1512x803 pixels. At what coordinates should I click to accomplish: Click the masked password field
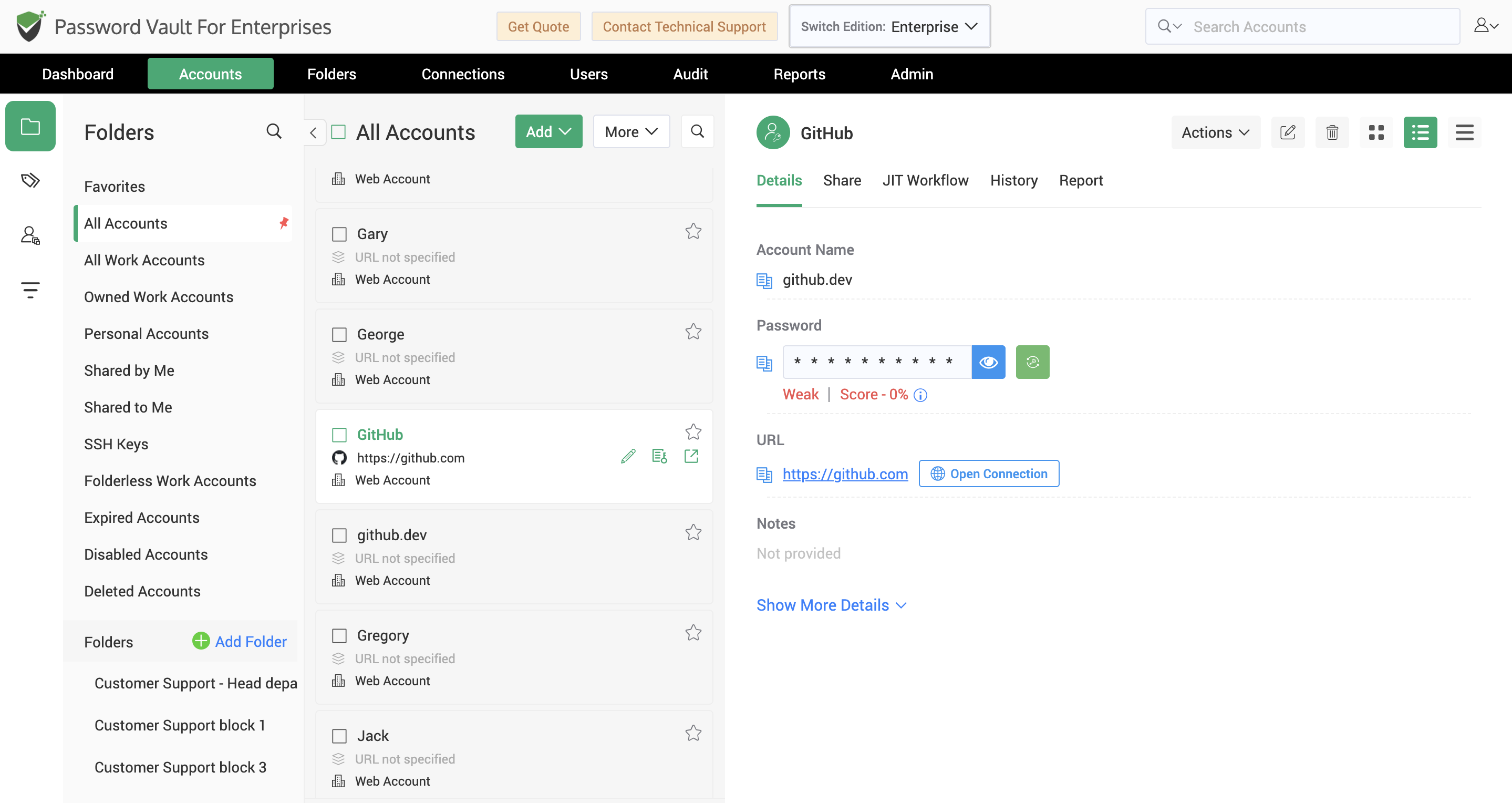tap(877, 362)
